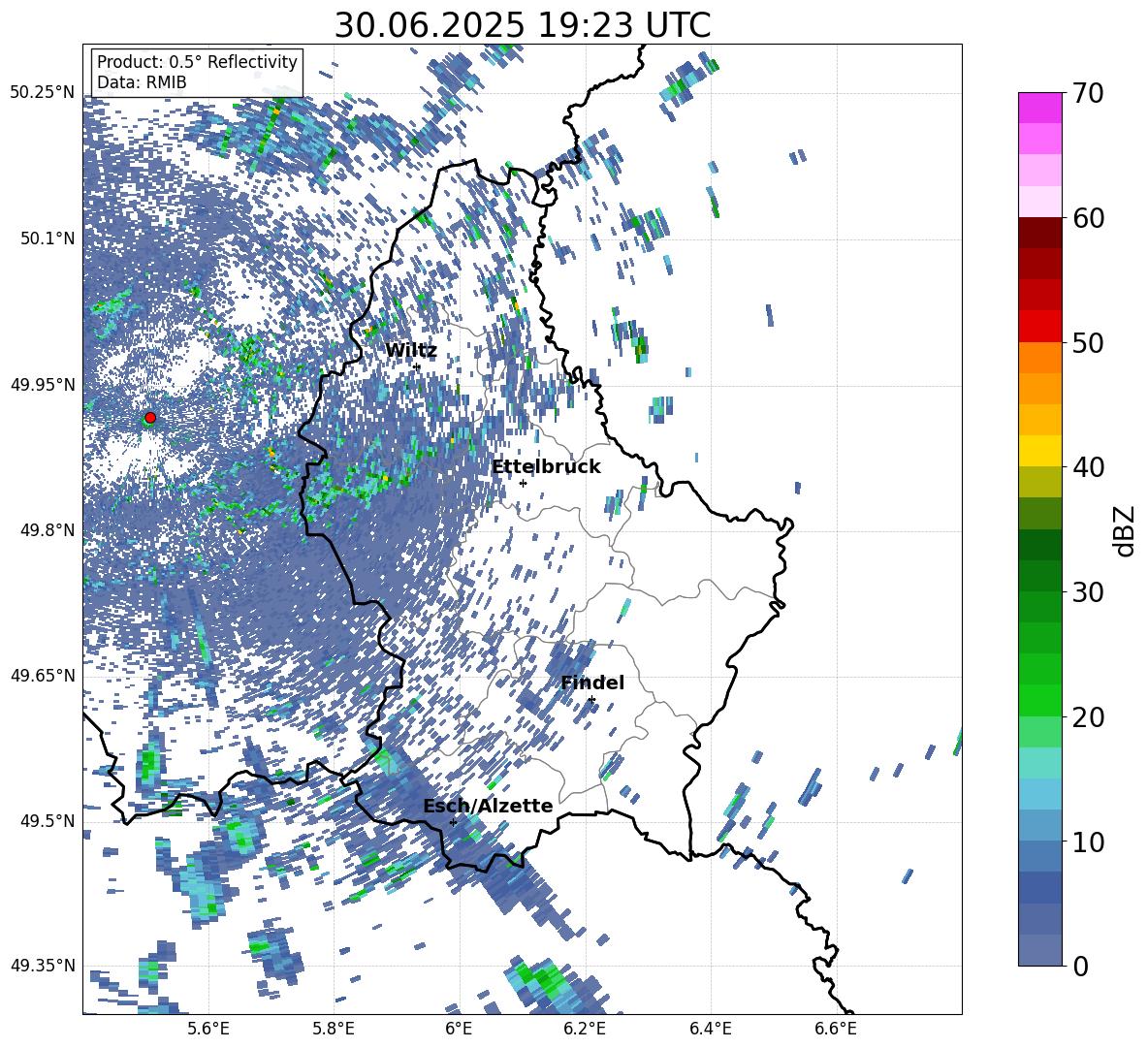Screen dimensions: 1148x1048
Task: Click the 49.65°N latitude label
Action: 43,675
